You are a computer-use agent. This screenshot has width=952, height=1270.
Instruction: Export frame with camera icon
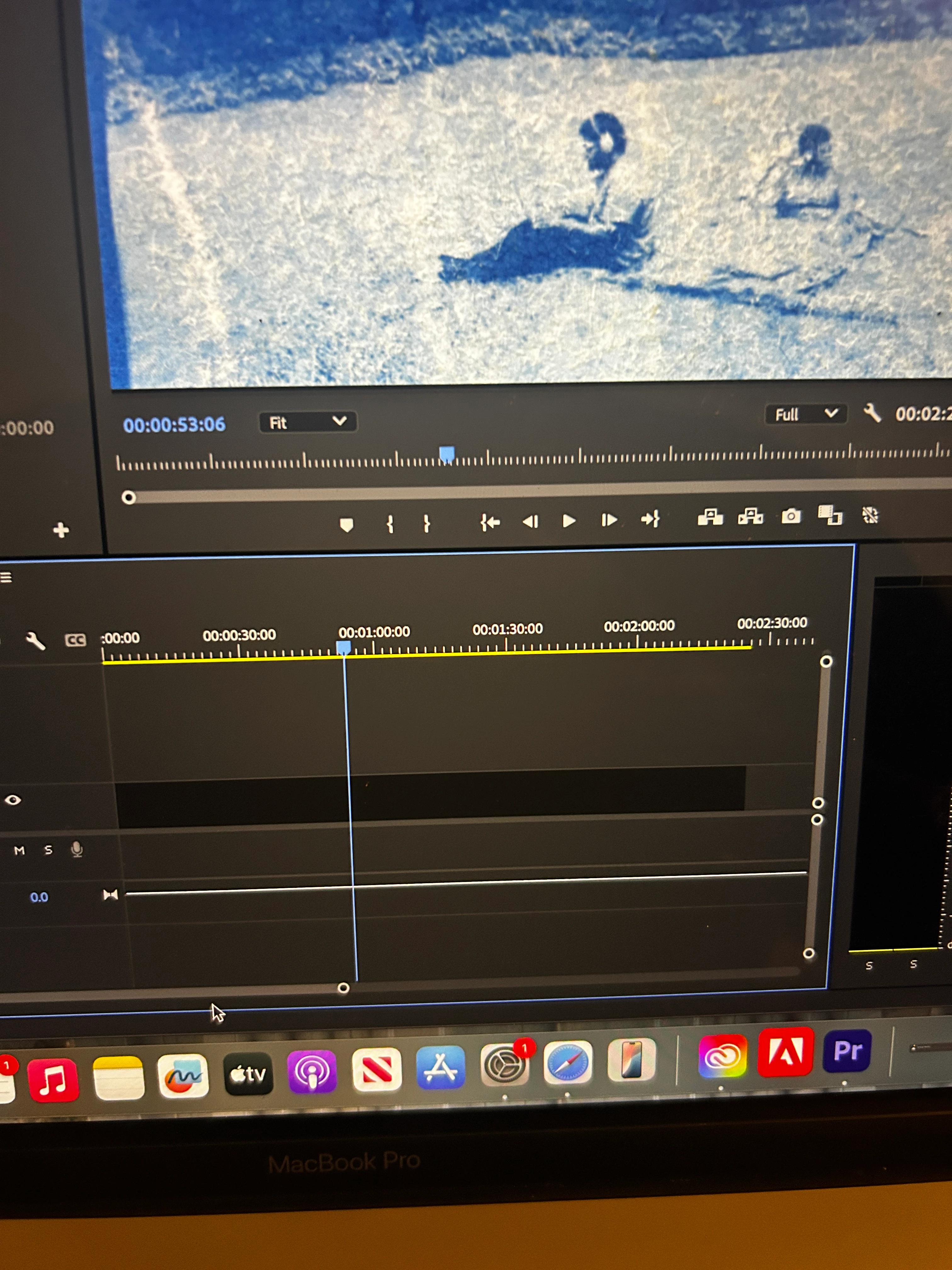791,516
